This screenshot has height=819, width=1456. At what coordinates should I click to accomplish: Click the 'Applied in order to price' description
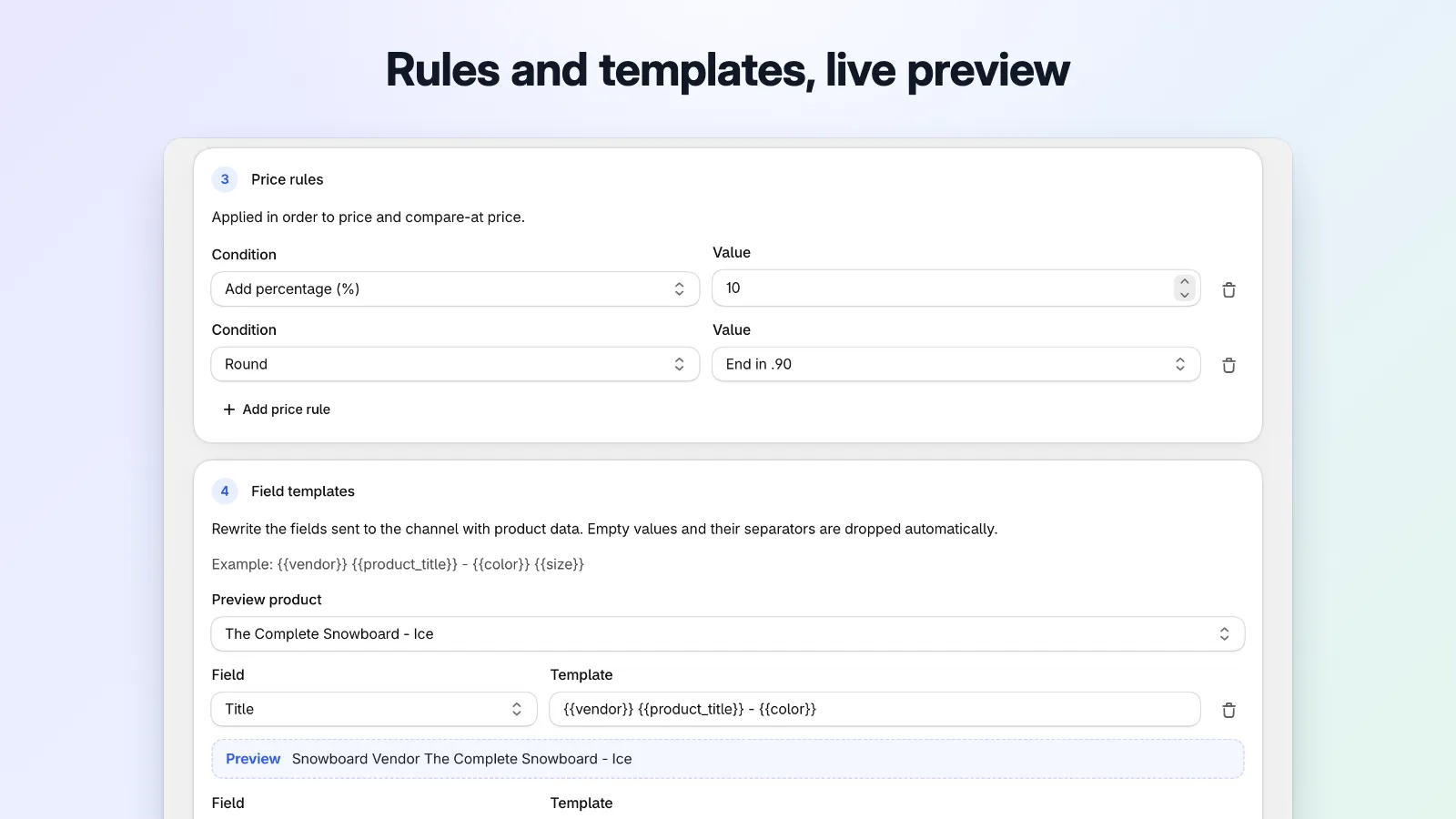[x=369, y=217]
